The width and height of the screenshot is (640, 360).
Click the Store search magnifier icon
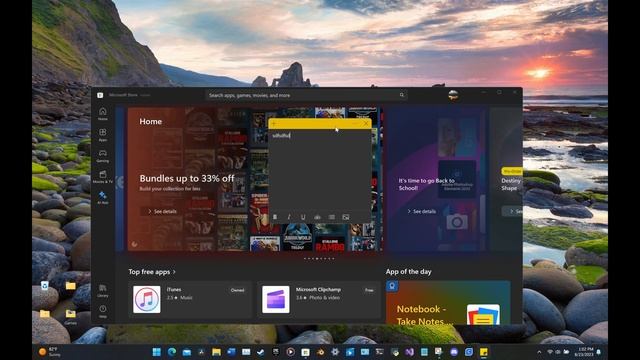coord(402,95)
